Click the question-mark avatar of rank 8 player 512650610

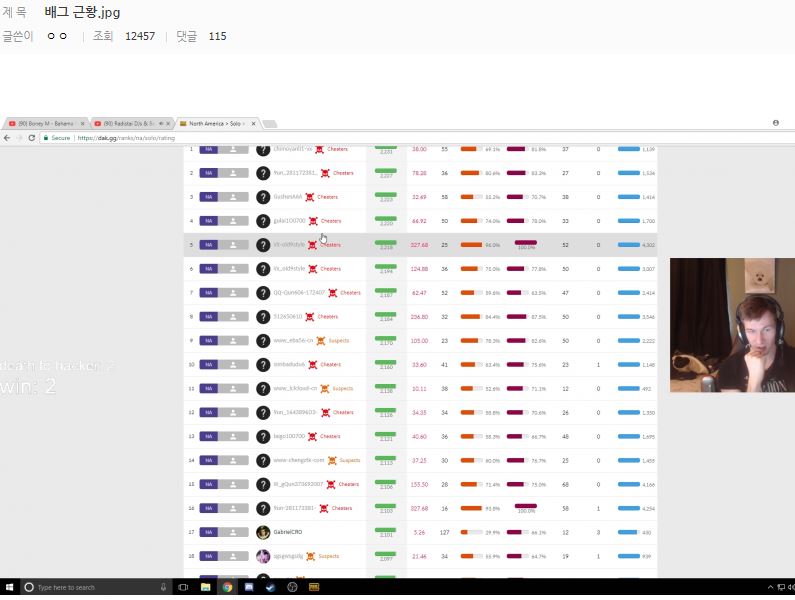(263, 317)
